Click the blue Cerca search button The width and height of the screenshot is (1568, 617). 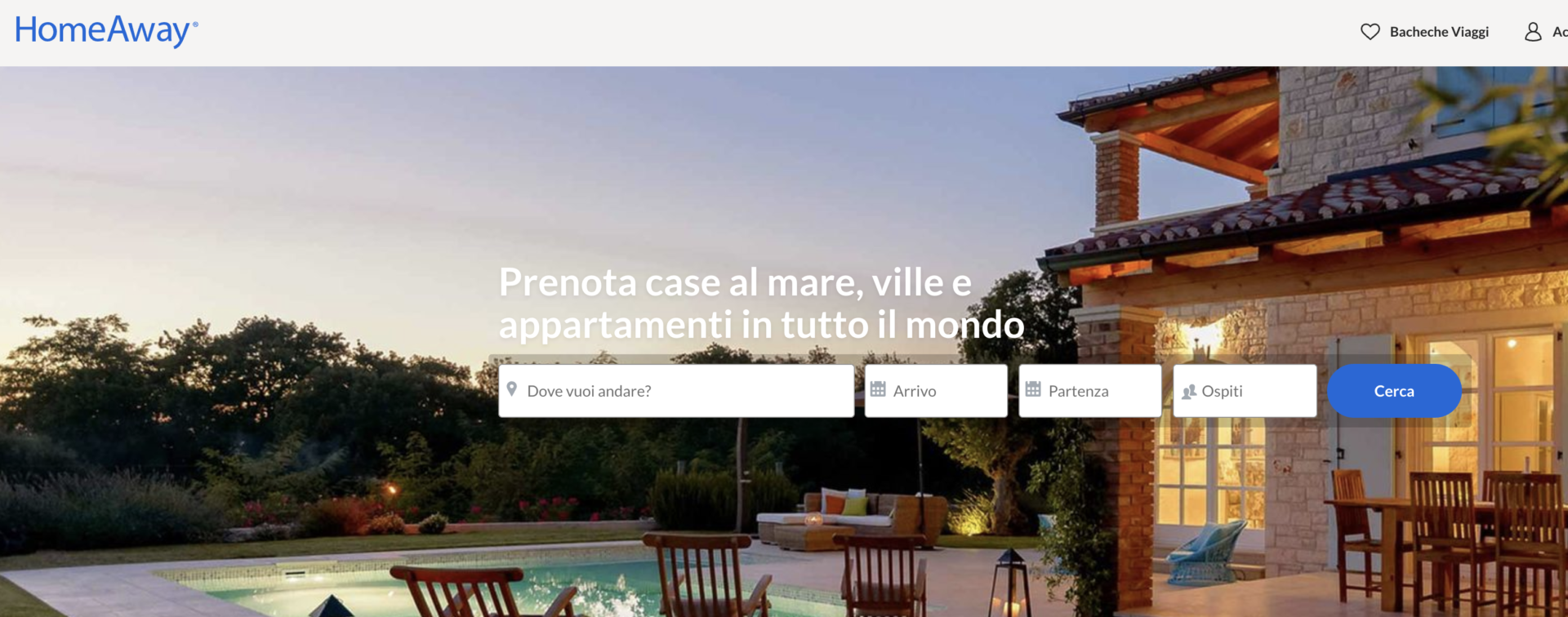(x=1394, y=391)
